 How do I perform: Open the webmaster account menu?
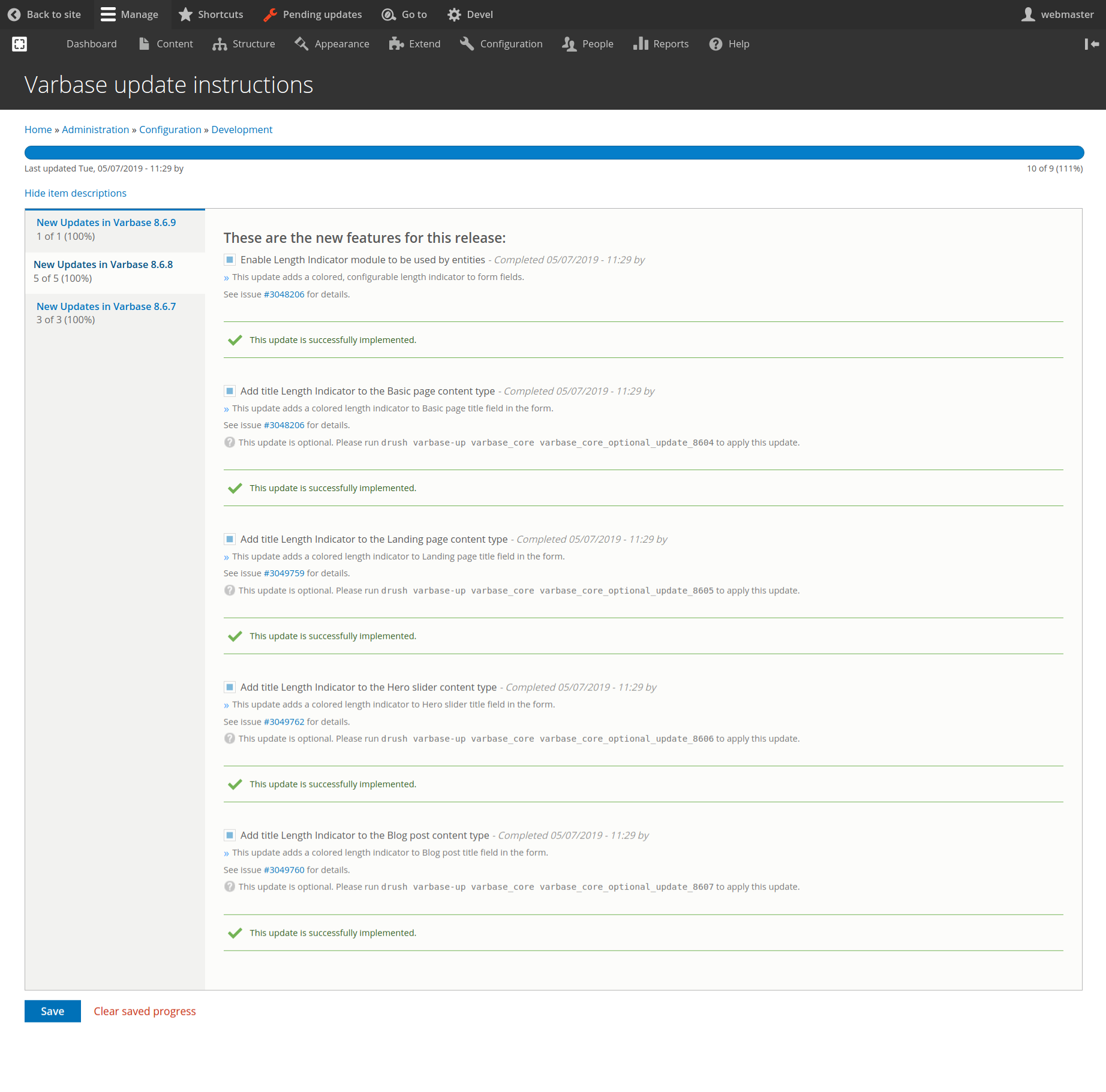[x=1059, y=14]
